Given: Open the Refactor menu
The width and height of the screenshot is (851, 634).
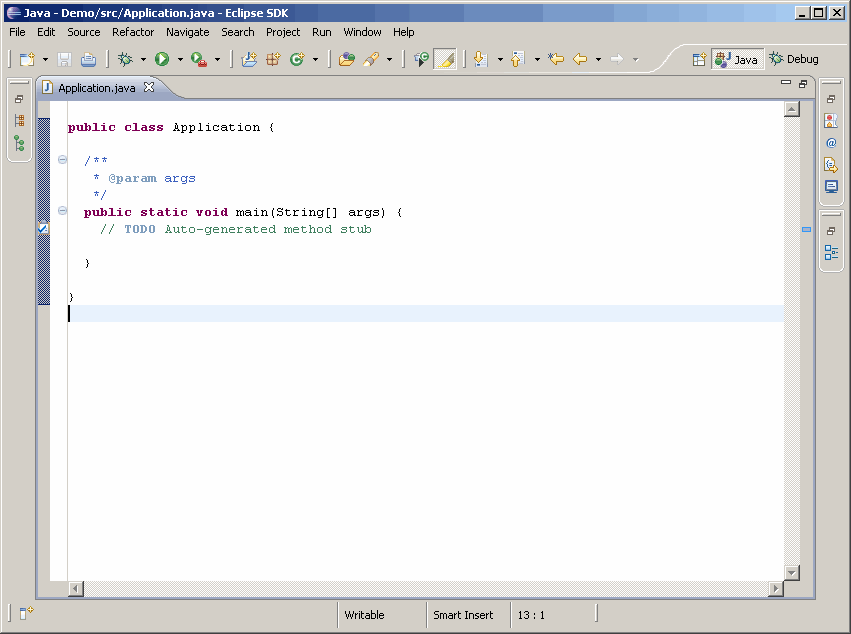Looking at the screenshot, I should 133,32.
